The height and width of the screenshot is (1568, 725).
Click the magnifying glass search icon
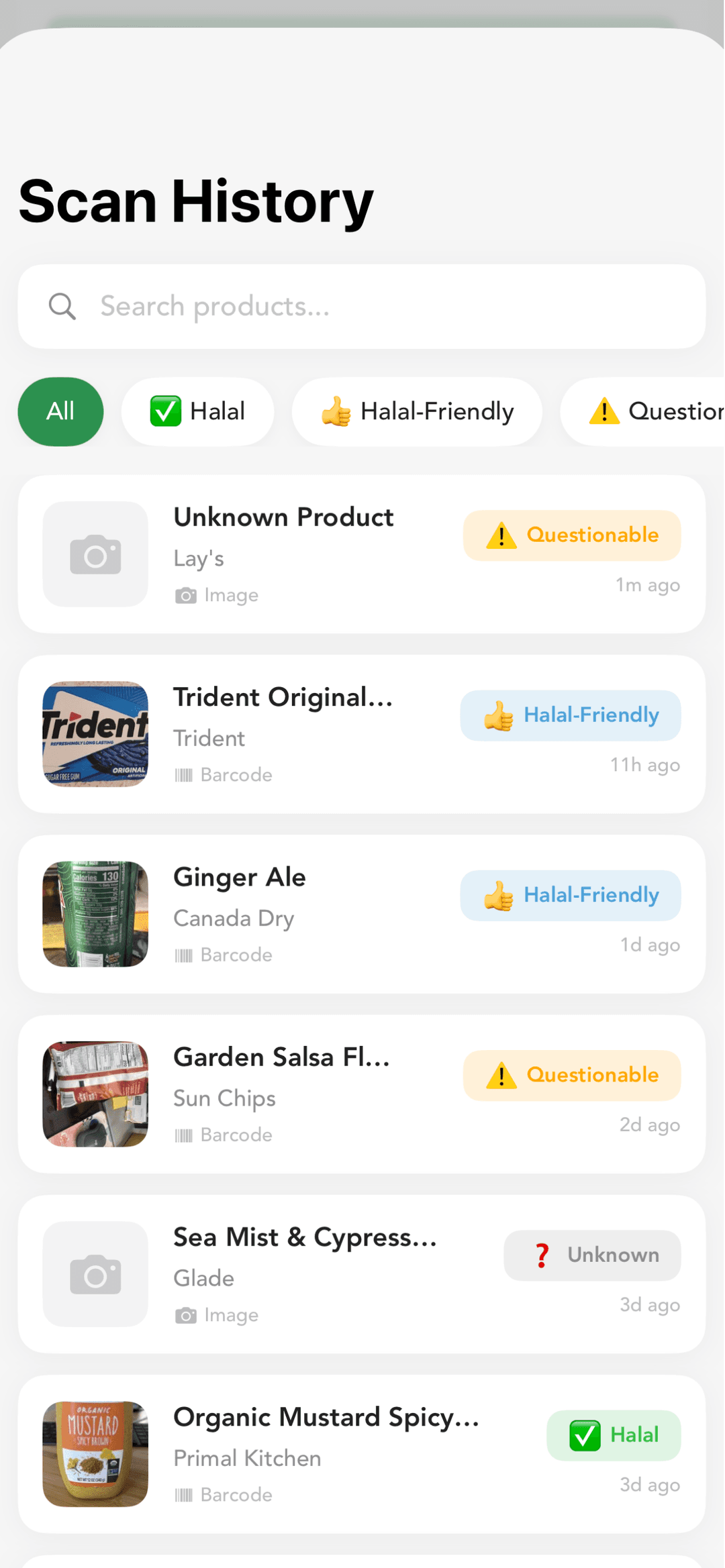(x=62, y=307)
